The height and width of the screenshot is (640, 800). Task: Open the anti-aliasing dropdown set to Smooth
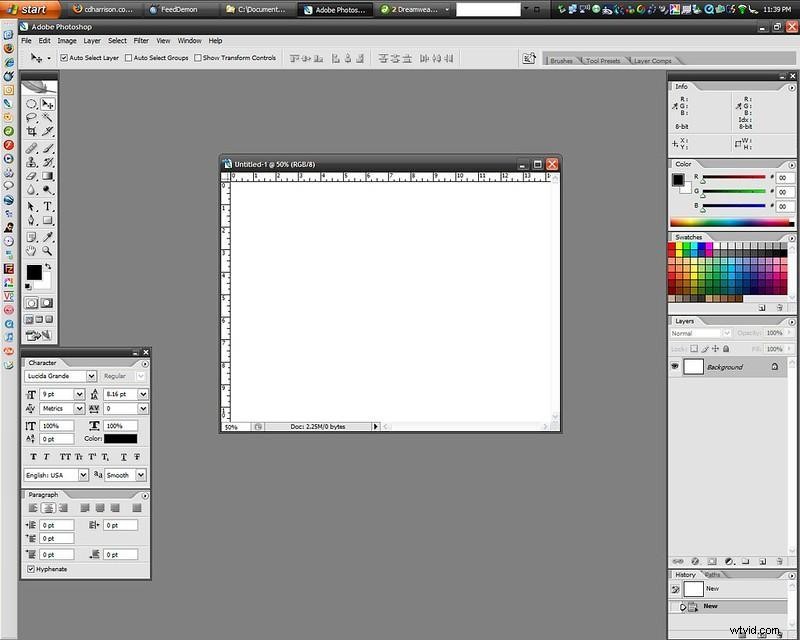[124, 475]
